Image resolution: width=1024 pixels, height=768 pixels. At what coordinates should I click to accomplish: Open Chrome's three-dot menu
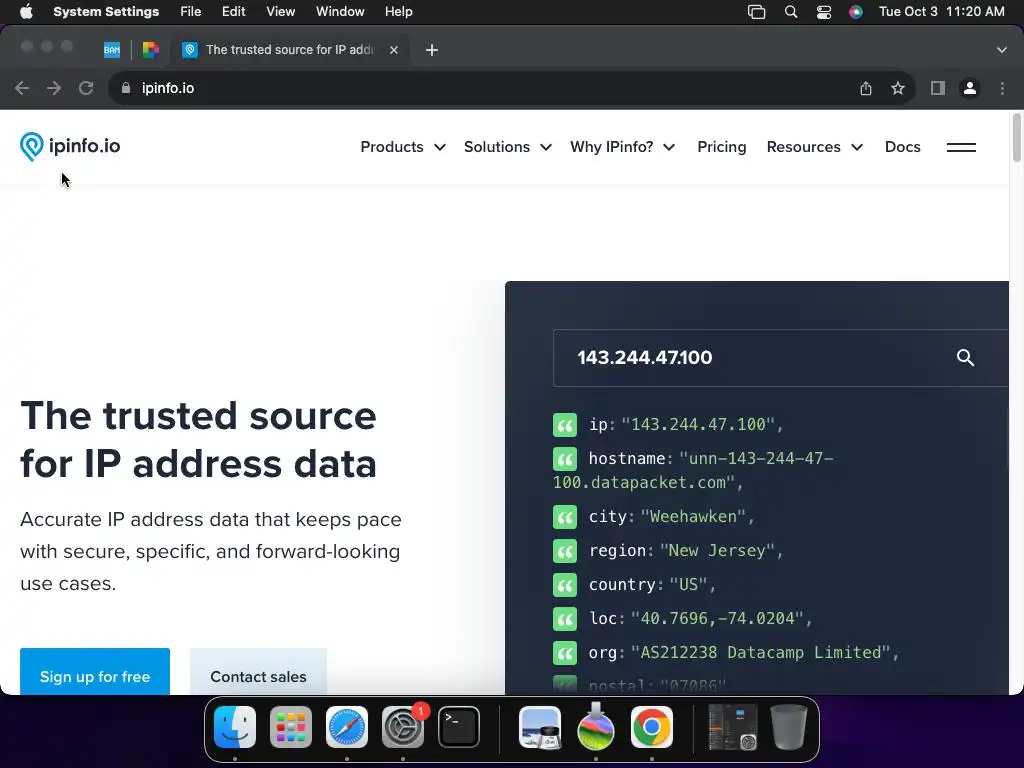(1002, 88)
